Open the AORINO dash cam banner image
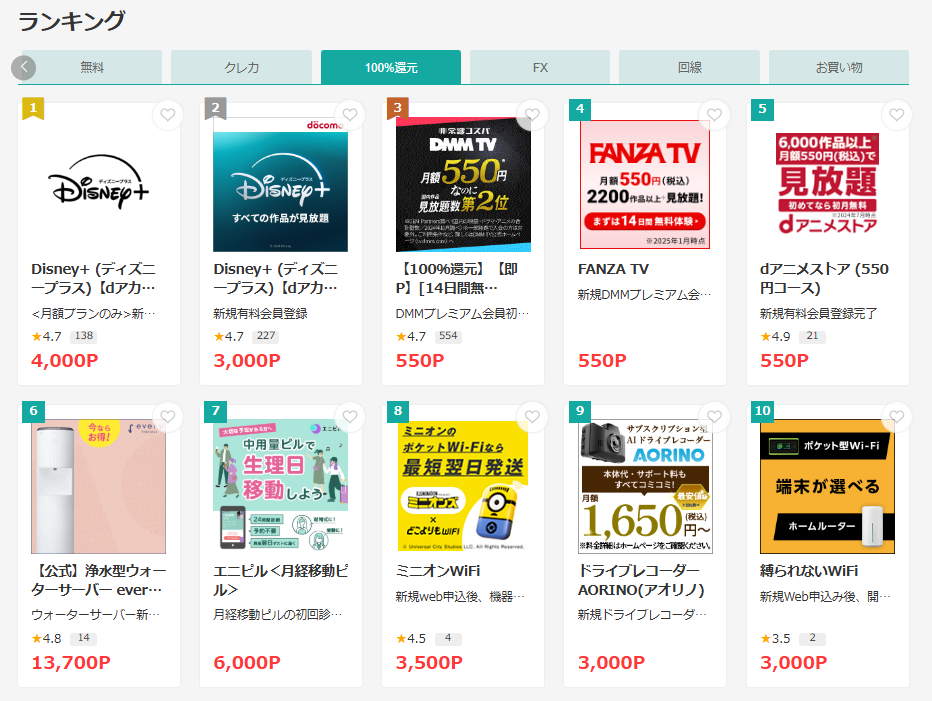 coord(645,486)
